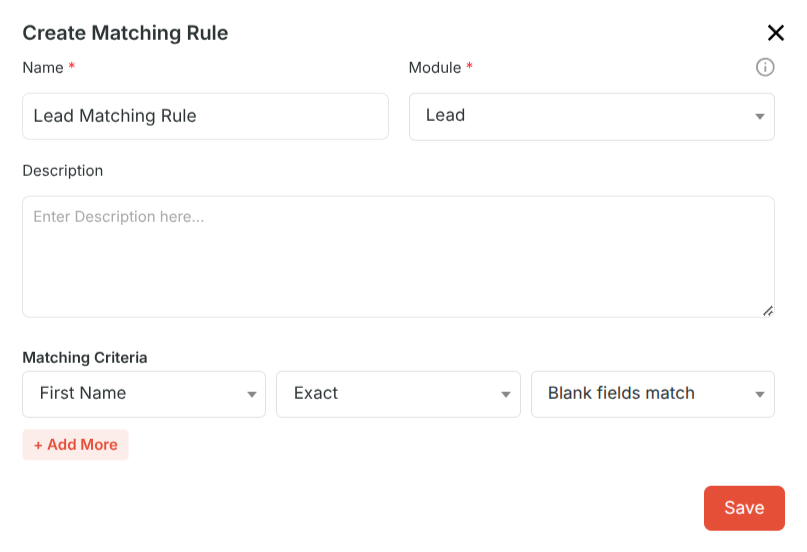Click the info icon beside Module
This screenshot has height=552, width=807.
click(765, 67)
